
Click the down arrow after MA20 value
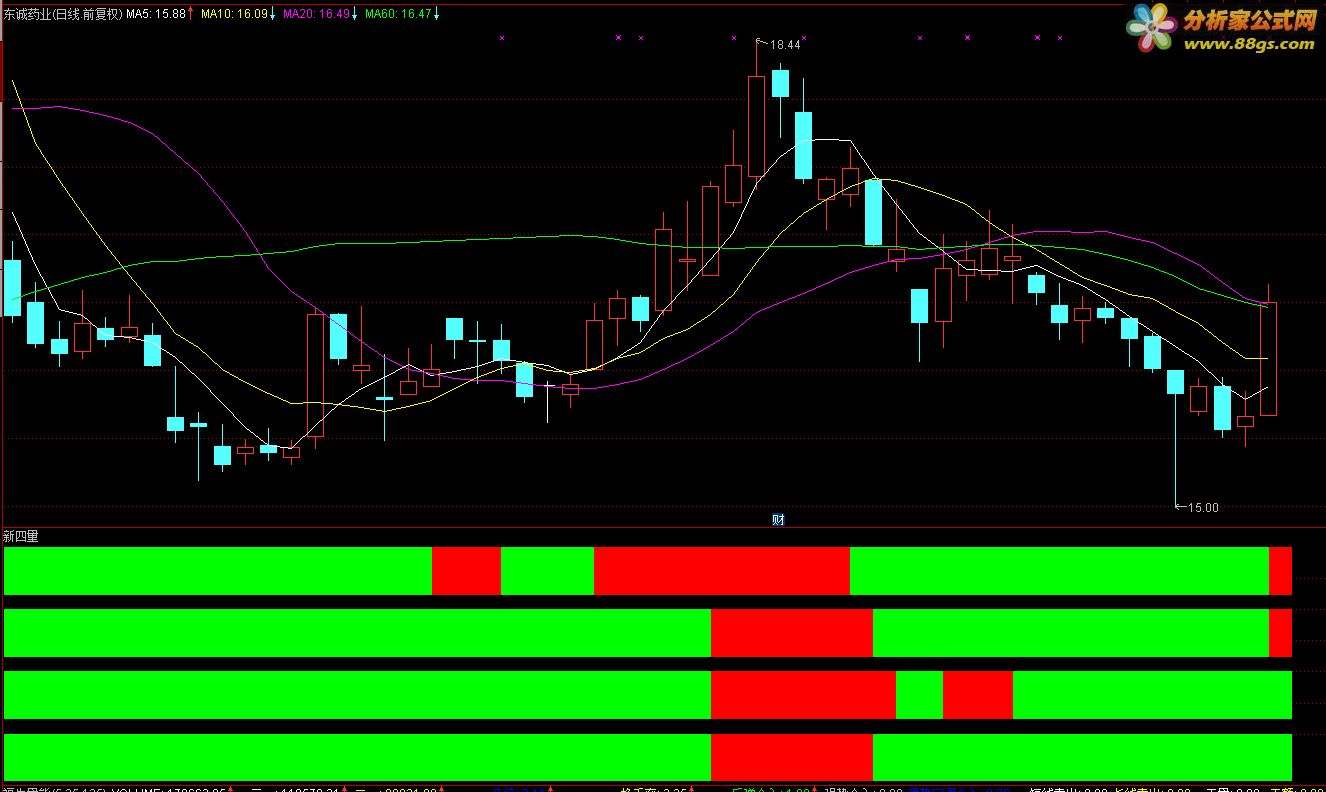click(354, 14)
